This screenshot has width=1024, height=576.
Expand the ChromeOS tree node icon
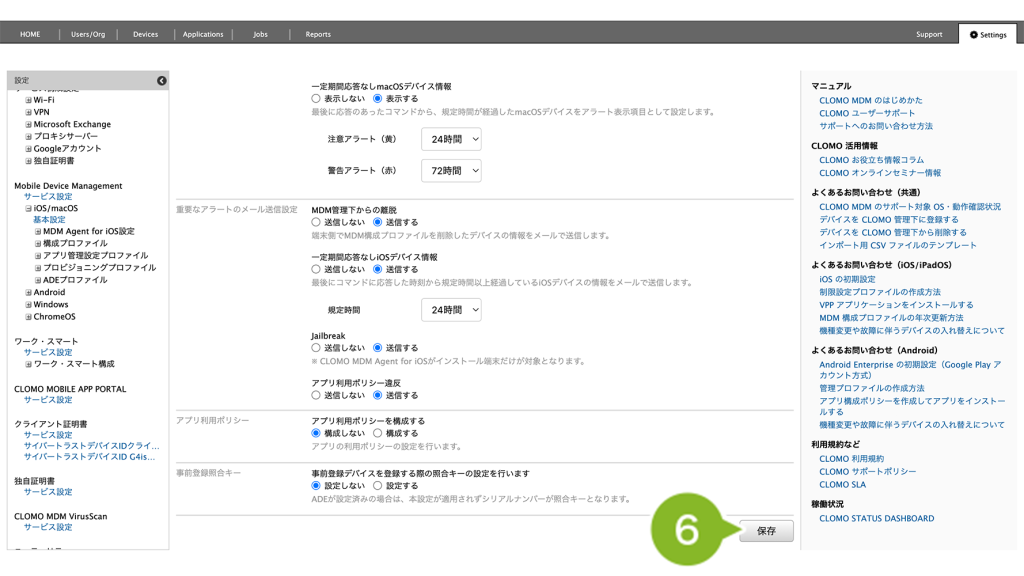coord(28,317)
